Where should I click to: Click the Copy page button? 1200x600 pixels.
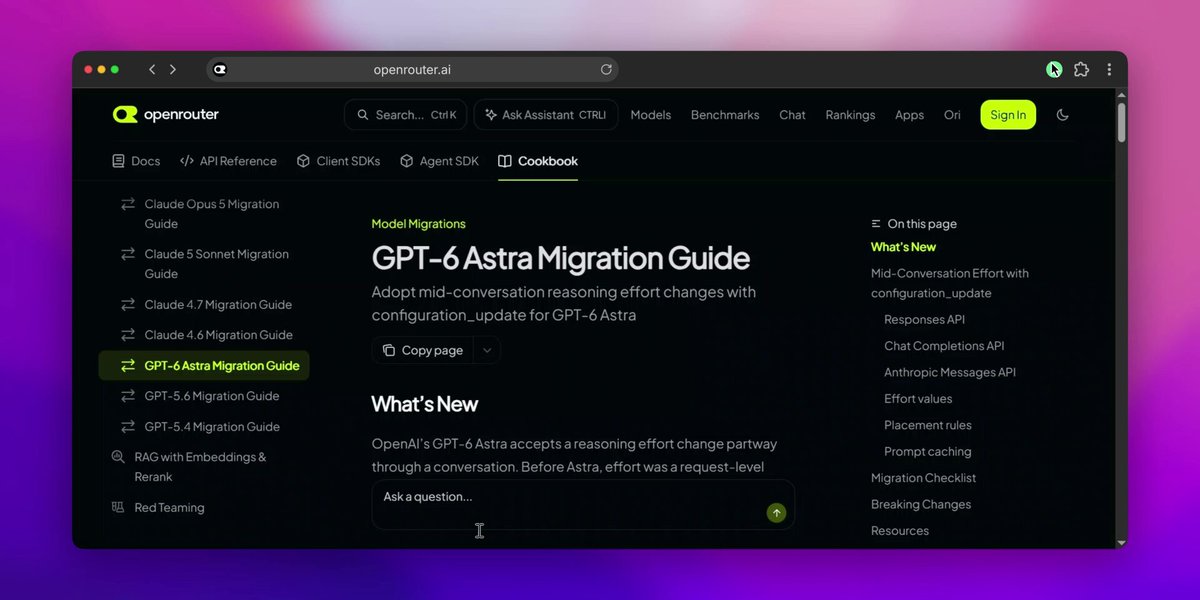pos(423,350)
